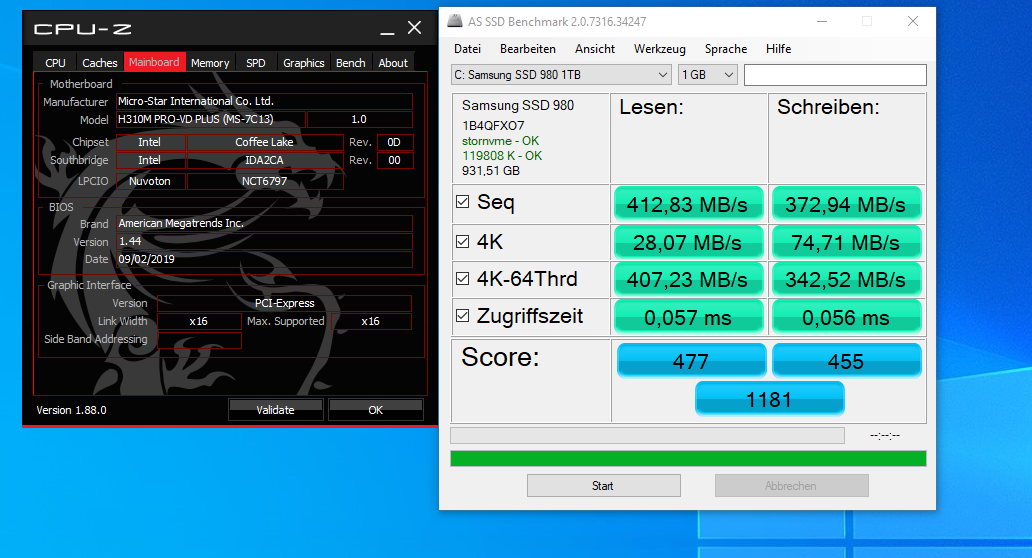This screenshot has width=1032, height=558.
Task: Click the AS SSD Benchmark title bar icon
Action: pos(455,21)
